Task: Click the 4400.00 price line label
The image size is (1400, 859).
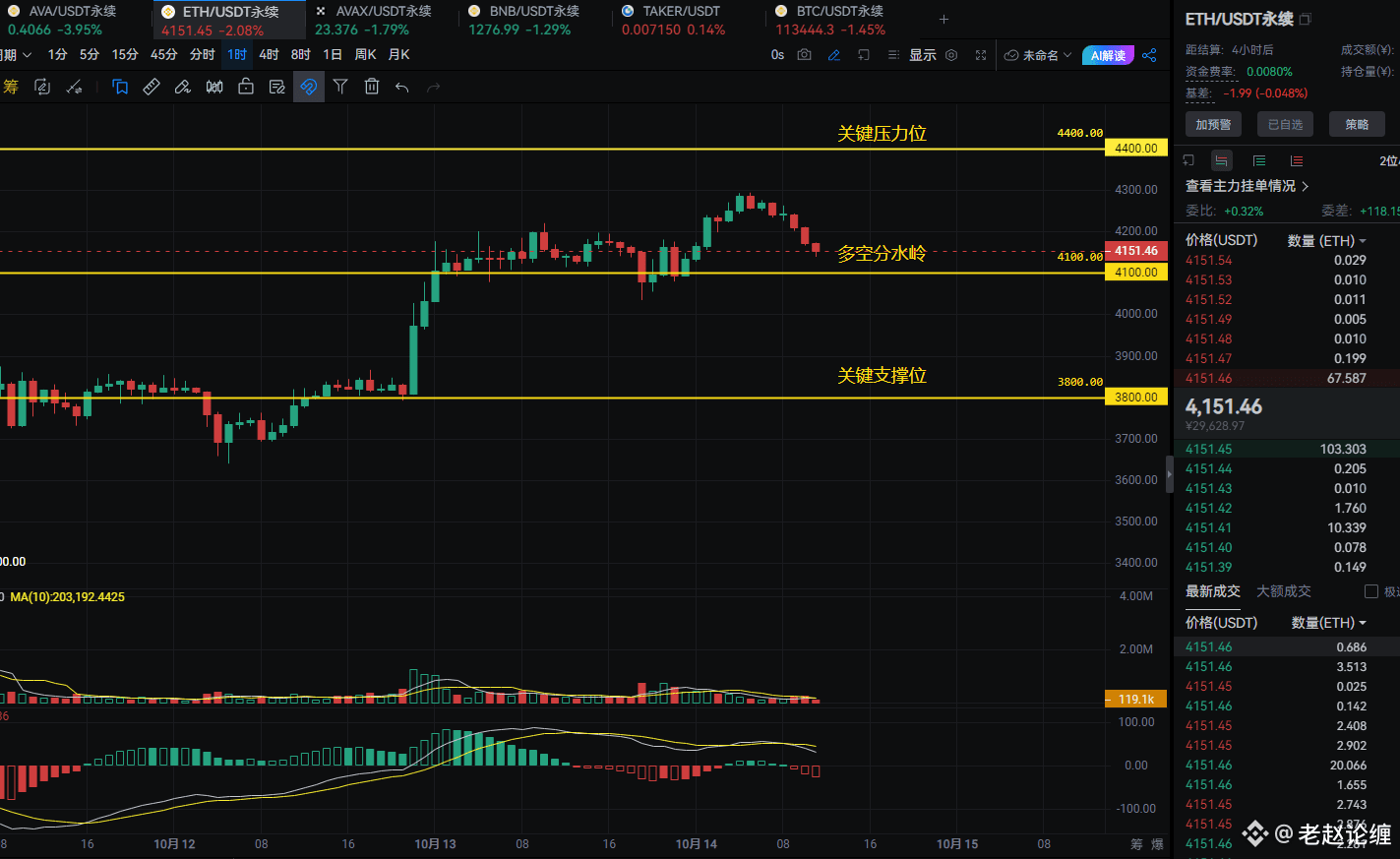Action: pyautogui.click(x=1135, y=149)
